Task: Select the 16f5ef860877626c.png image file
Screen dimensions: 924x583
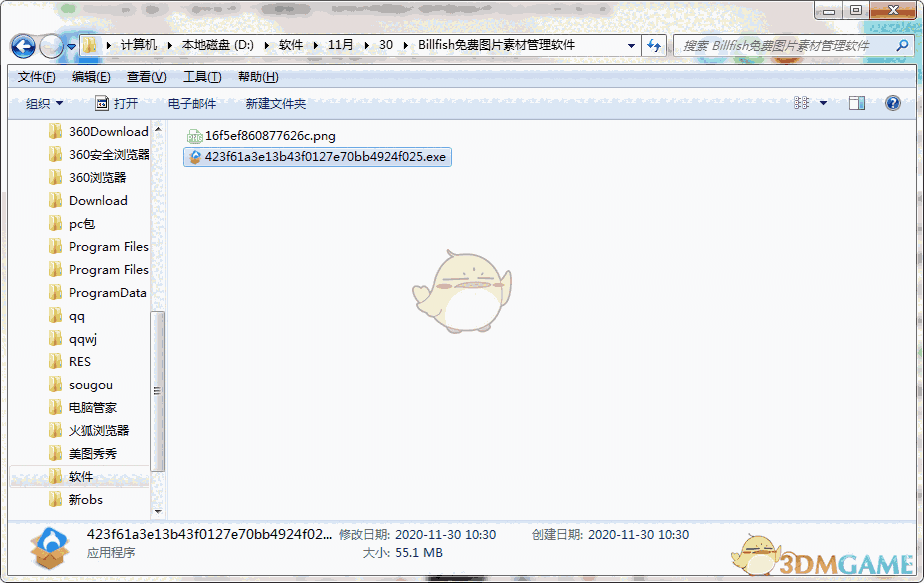Action: click(263, 135)
